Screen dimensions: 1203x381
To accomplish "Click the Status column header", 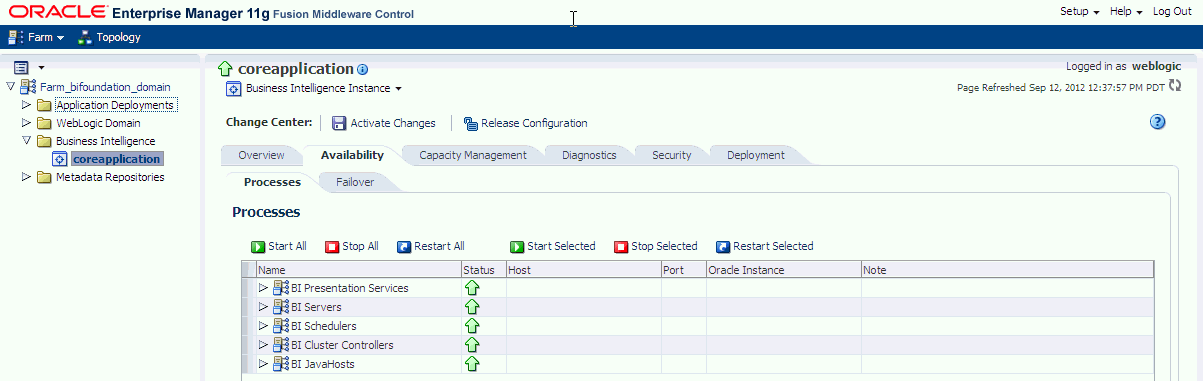I will (483, 270).
